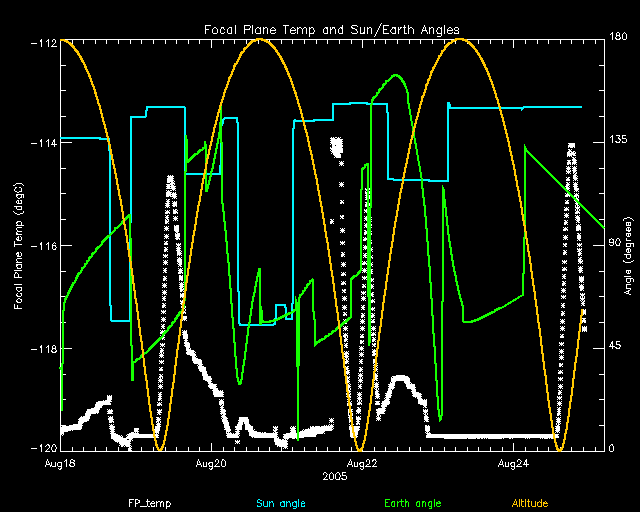Click the Aug22 x-axis tick label
The image size is (640, 512).
362,463
